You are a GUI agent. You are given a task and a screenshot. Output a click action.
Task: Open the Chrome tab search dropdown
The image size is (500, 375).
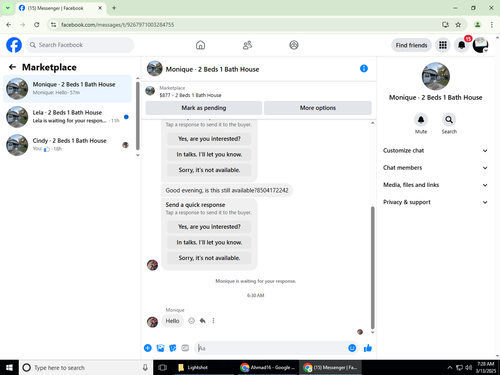click(x=7, y=8)
